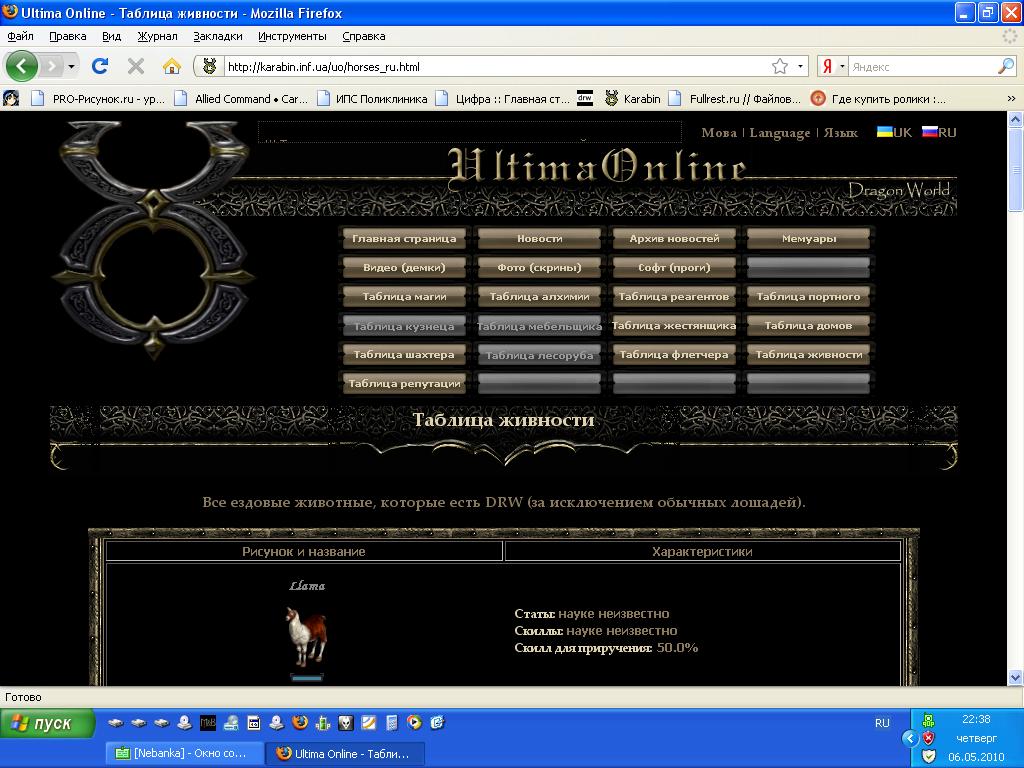Open Таблица реагентов page
Image resolution: width=1024 pixels, height=768 pixels.
tap(674, 296)
